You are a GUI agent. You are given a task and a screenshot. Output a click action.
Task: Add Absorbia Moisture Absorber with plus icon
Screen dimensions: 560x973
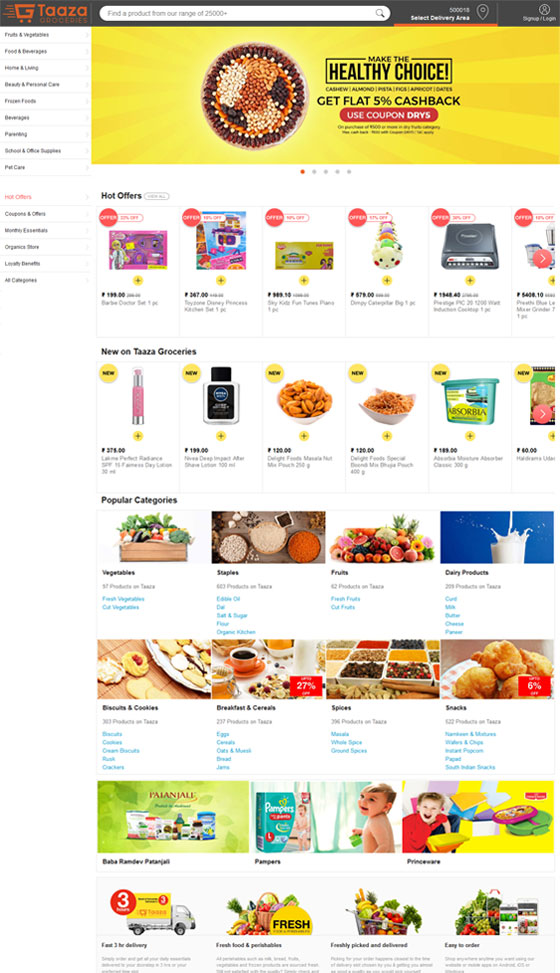tap(470, 436)
